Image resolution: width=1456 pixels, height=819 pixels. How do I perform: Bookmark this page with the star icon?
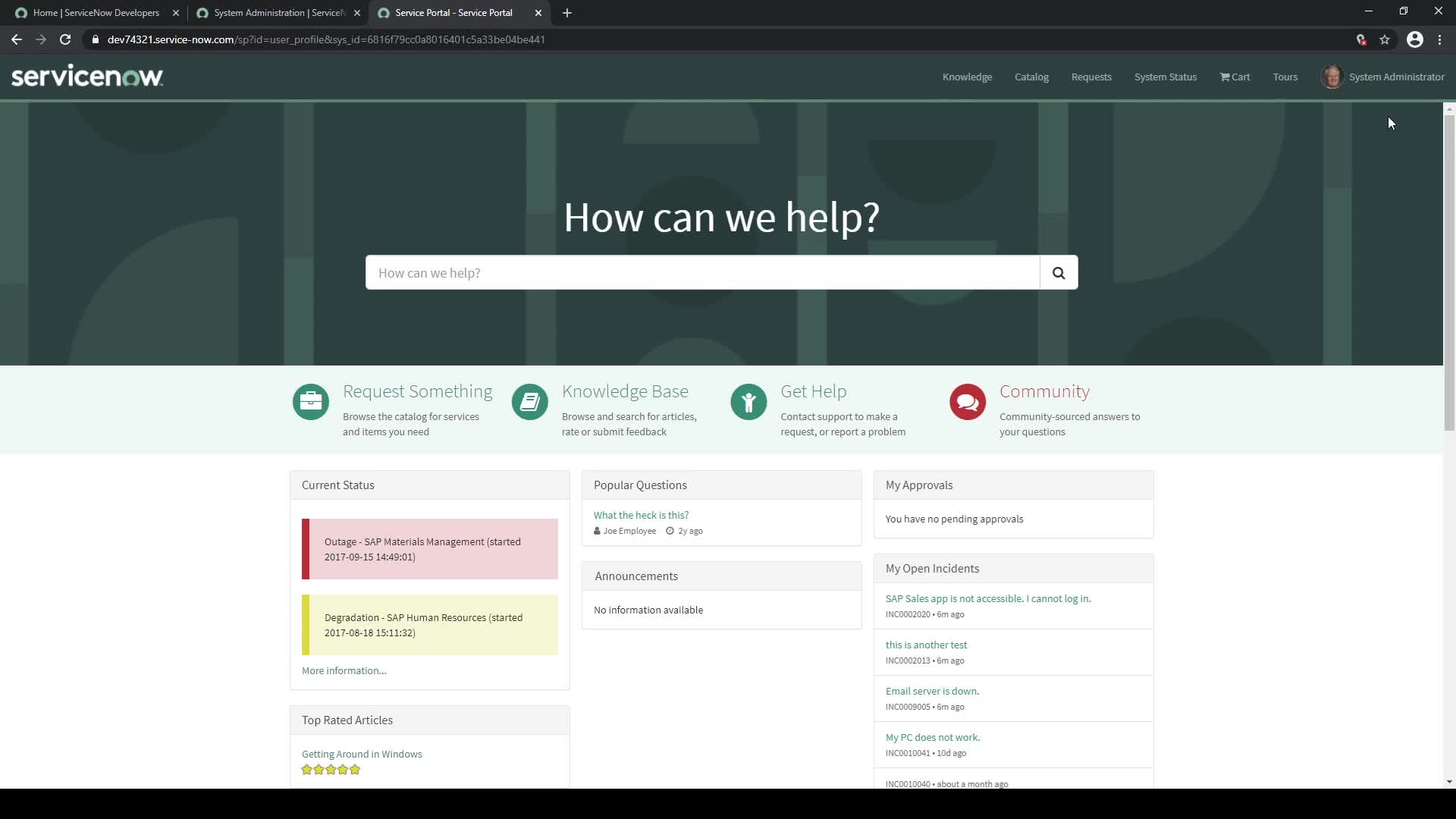1385,39
